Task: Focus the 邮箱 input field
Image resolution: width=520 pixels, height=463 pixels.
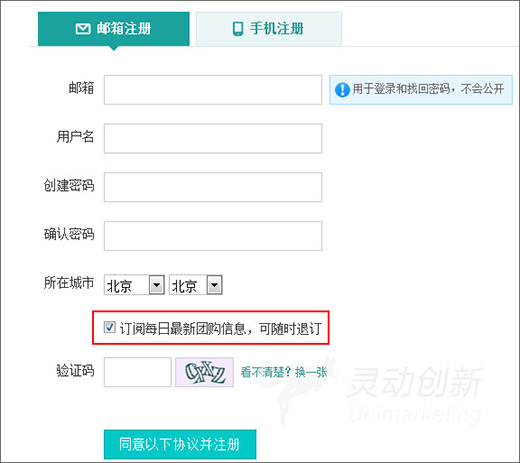Action: (x=213, y=90)
